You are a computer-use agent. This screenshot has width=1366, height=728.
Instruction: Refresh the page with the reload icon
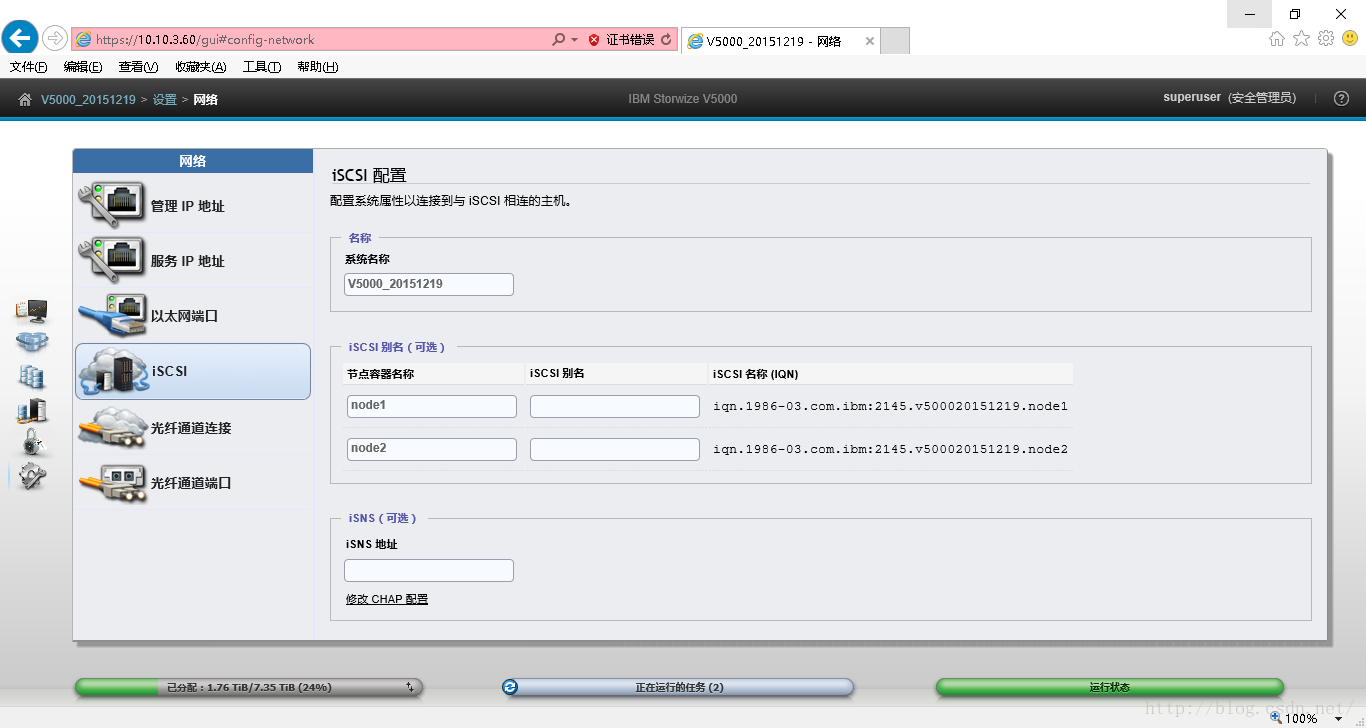(x=667, y=40)
